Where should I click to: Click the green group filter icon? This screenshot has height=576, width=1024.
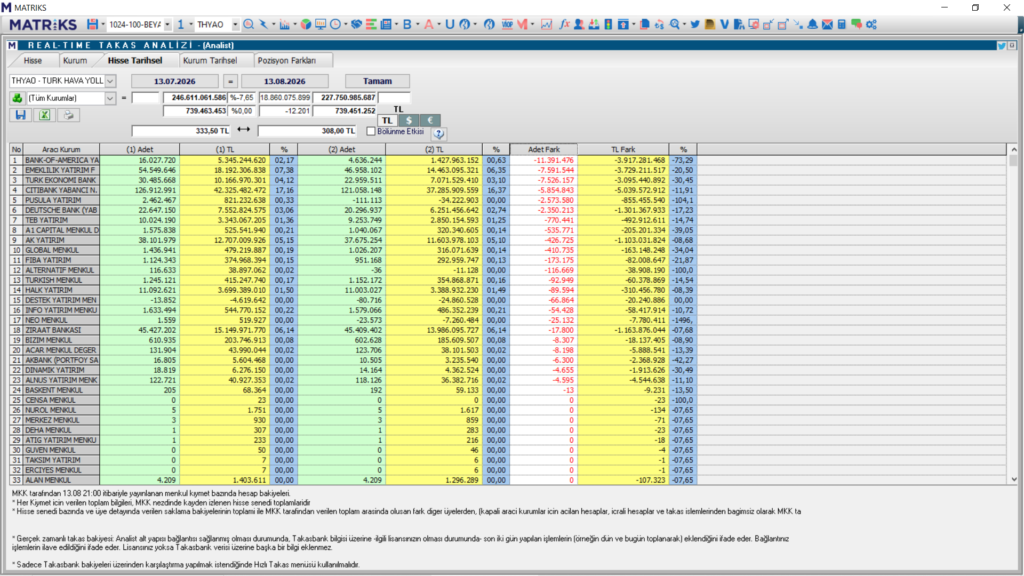coord(17,98)
